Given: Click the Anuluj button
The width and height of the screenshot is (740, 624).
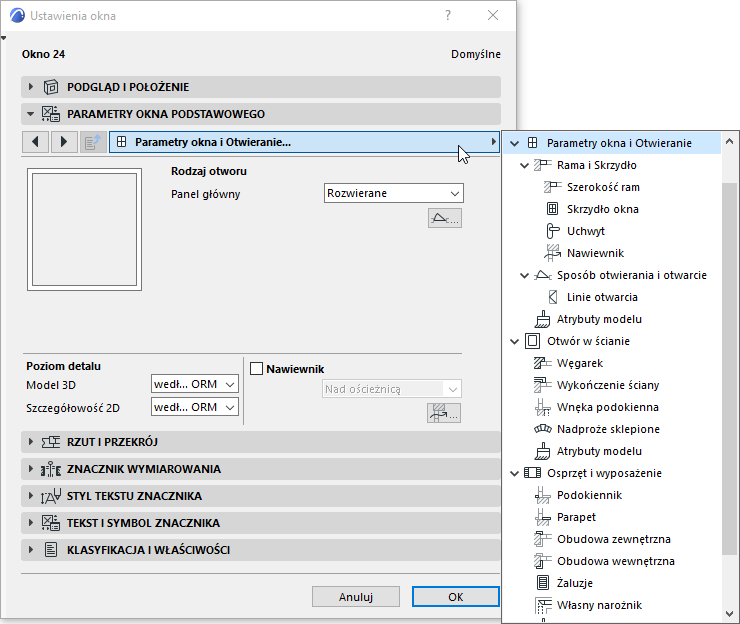Looking at the screenshot, I should [x=356, y=597].
